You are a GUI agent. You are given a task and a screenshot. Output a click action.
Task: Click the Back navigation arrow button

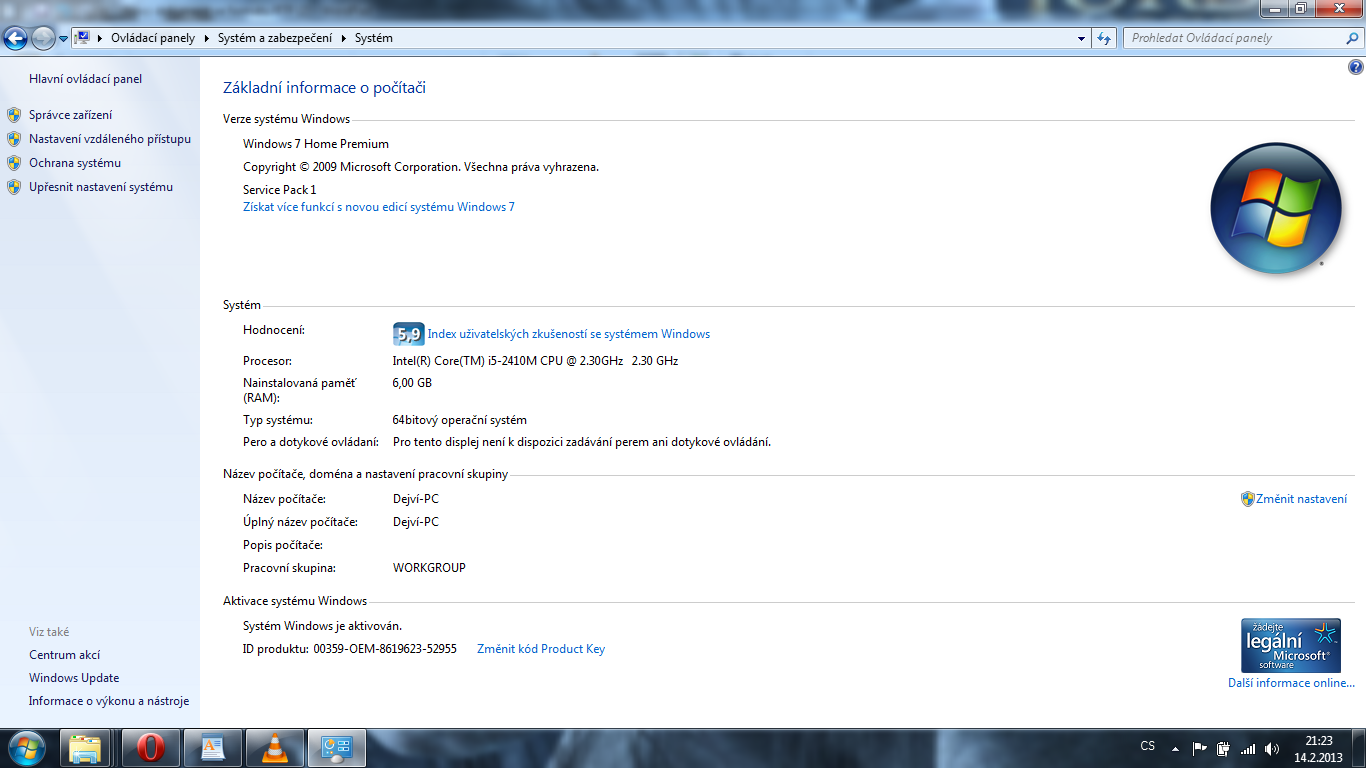(x=15, y=38)
